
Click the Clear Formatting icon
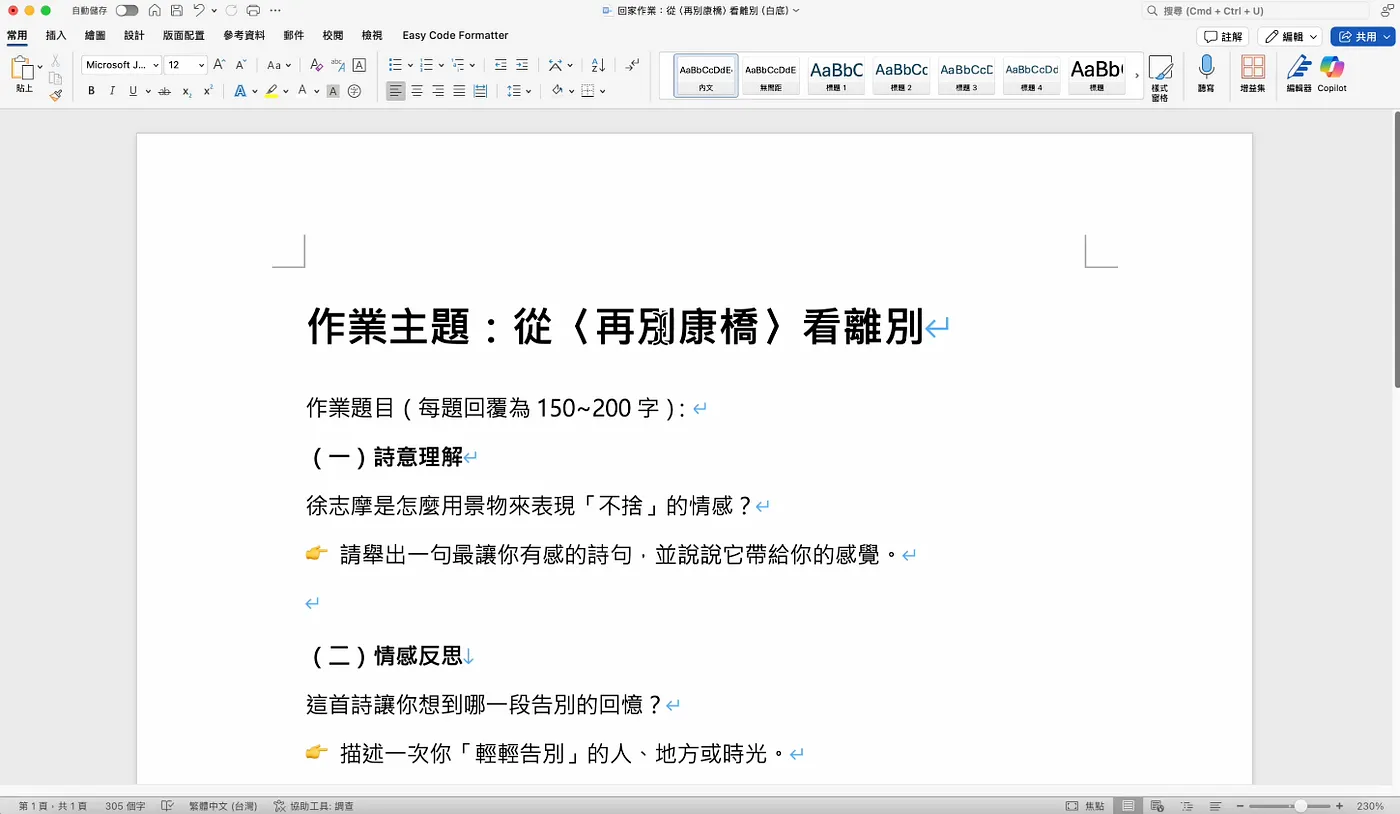(316, 64)
